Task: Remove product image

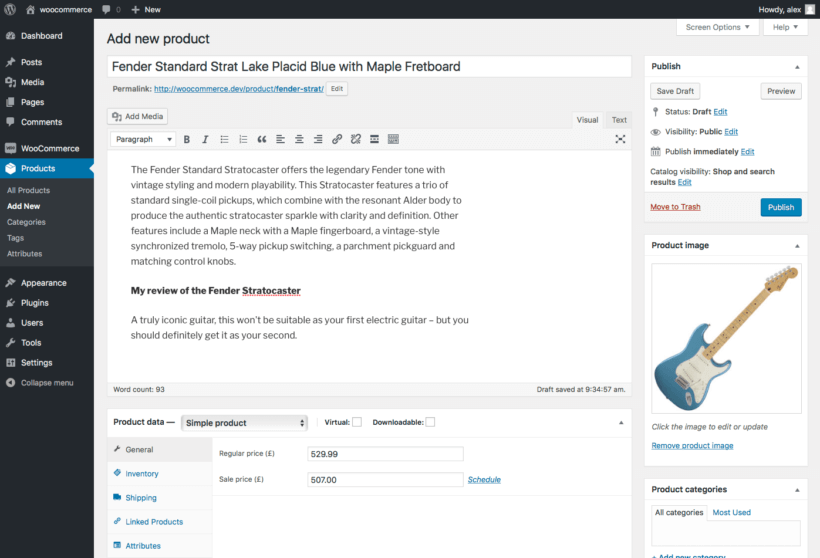Action: [x=692, y=446]
